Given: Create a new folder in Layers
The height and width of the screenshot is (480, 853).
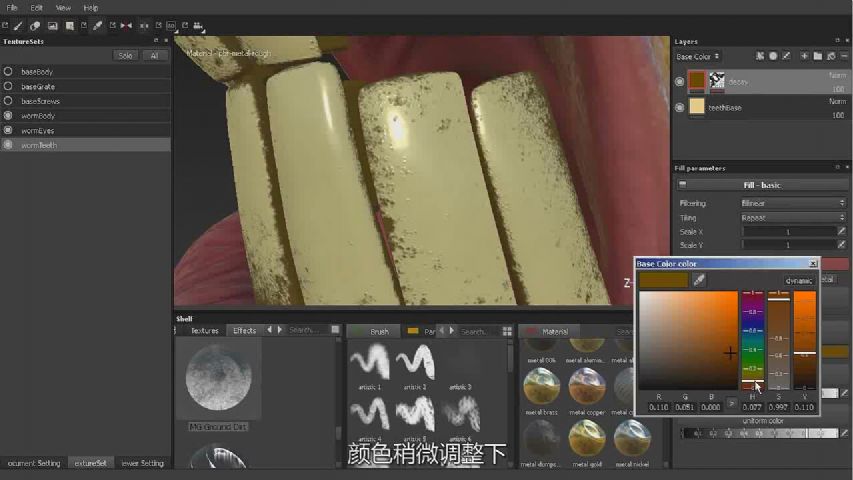Looking at the screenshot, I should pyautogui.click(x=818, y=56).
